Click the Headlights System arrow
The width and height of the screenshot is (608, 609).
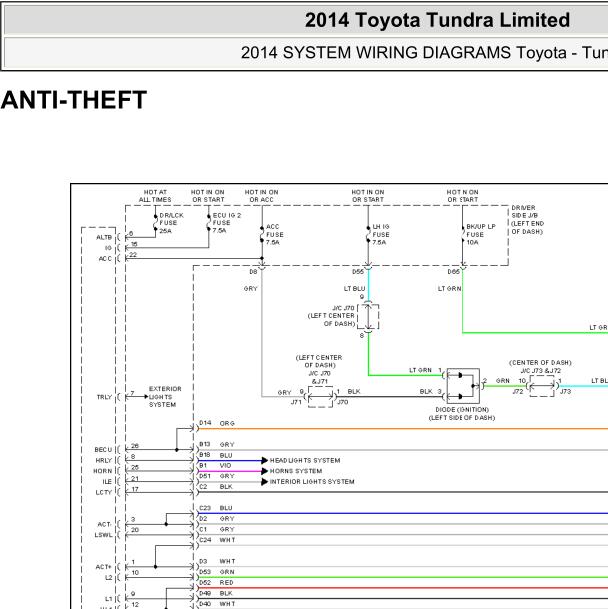265,460
